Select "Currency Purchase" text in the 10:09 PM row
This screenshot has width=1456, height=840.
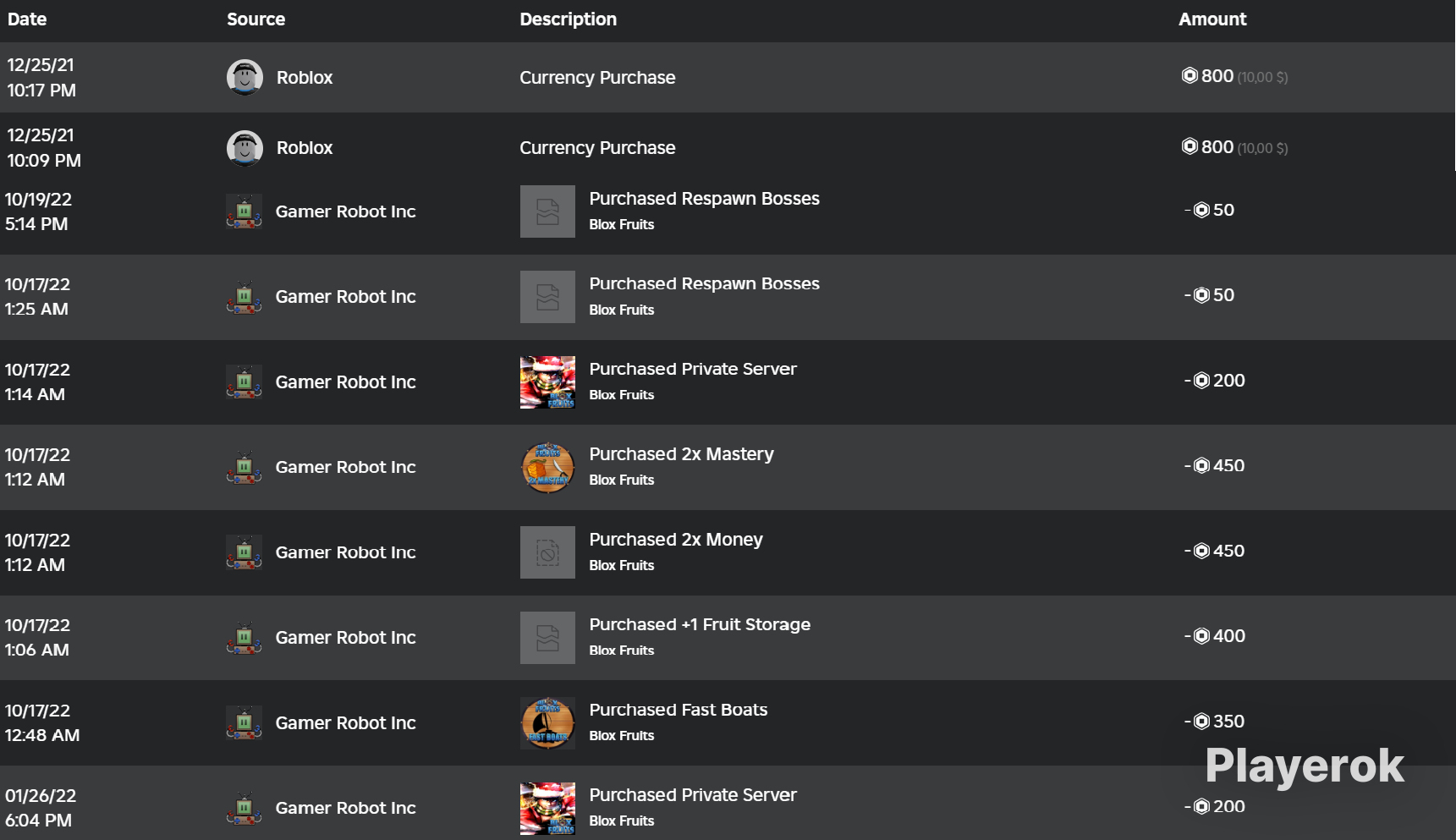click(x=597, y=148)
